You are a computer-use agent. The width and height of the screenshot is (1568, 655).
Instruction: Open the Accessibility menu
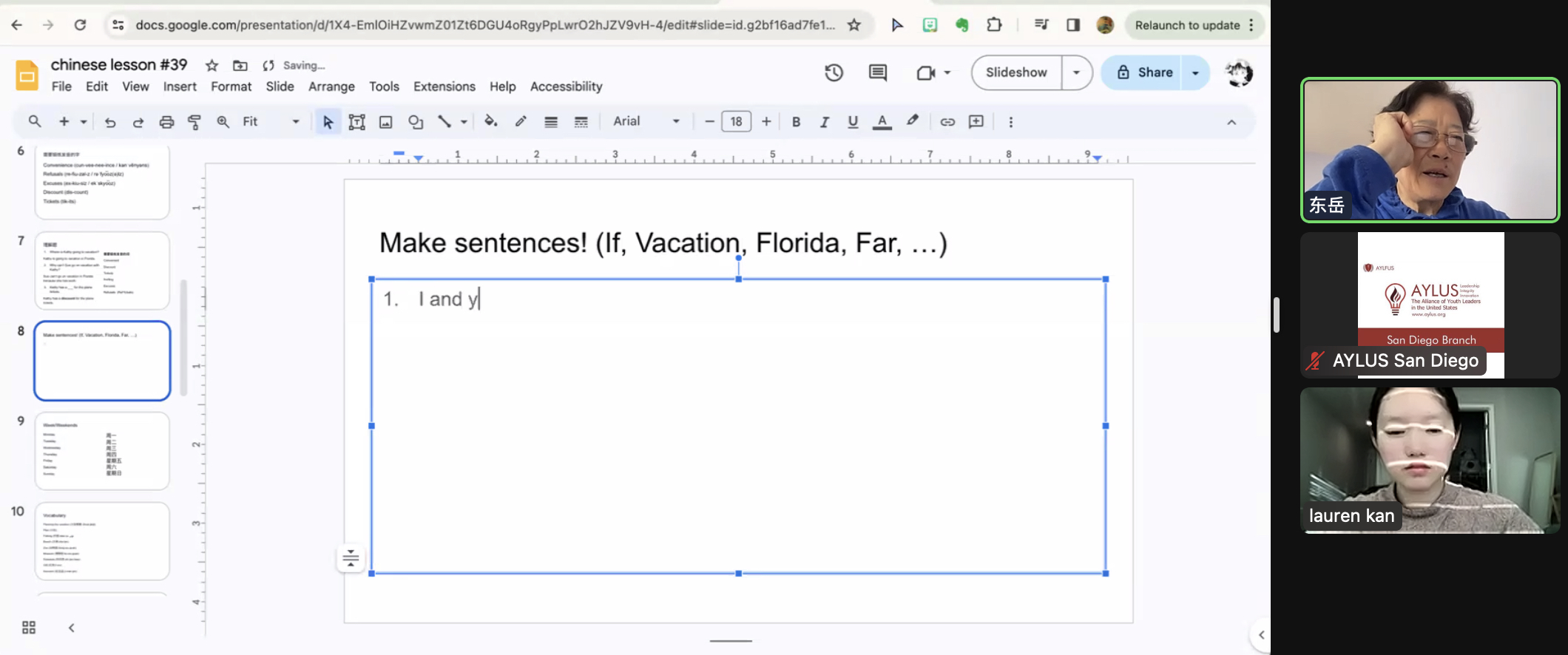(x=567, y=86)
